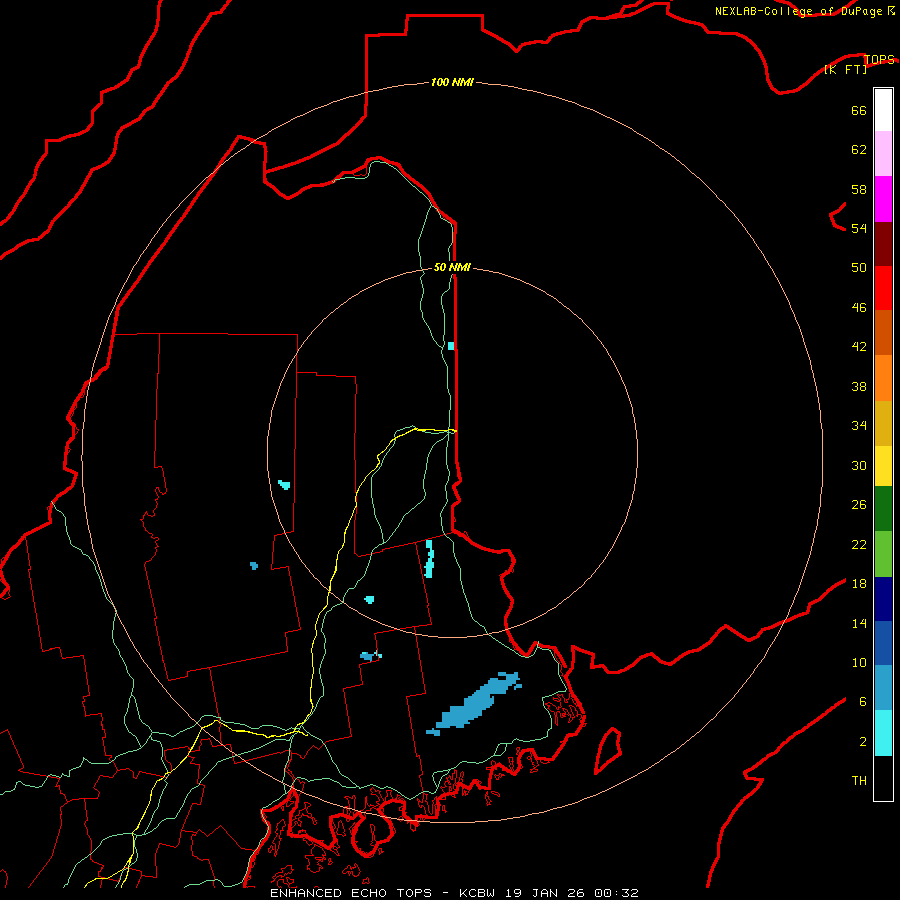This screenshot has width=900, height=900.
Task: Select the bright red legend swatch
Action: 883,288
